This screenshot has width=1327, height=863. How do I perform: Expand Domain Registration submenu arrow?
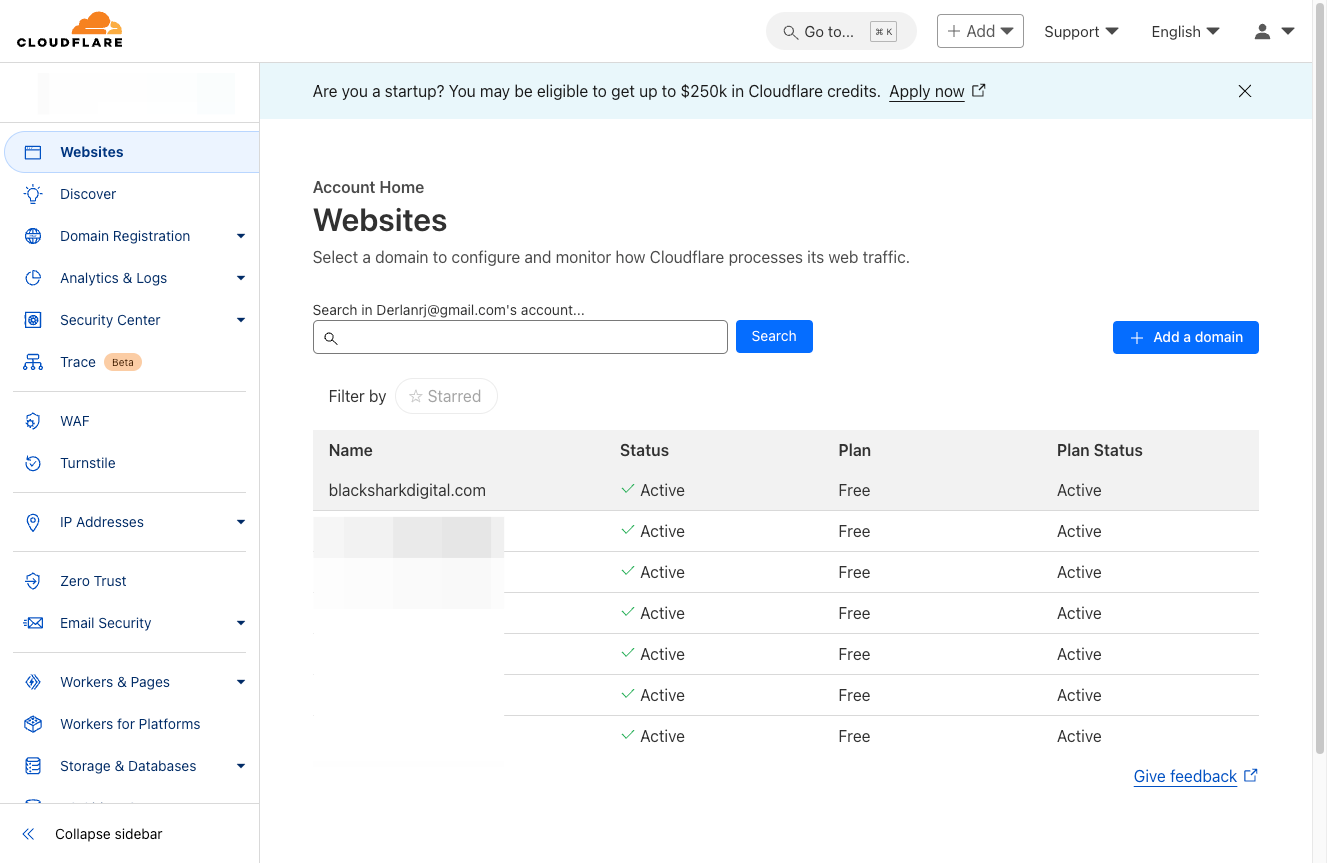(x=241, y=236)
